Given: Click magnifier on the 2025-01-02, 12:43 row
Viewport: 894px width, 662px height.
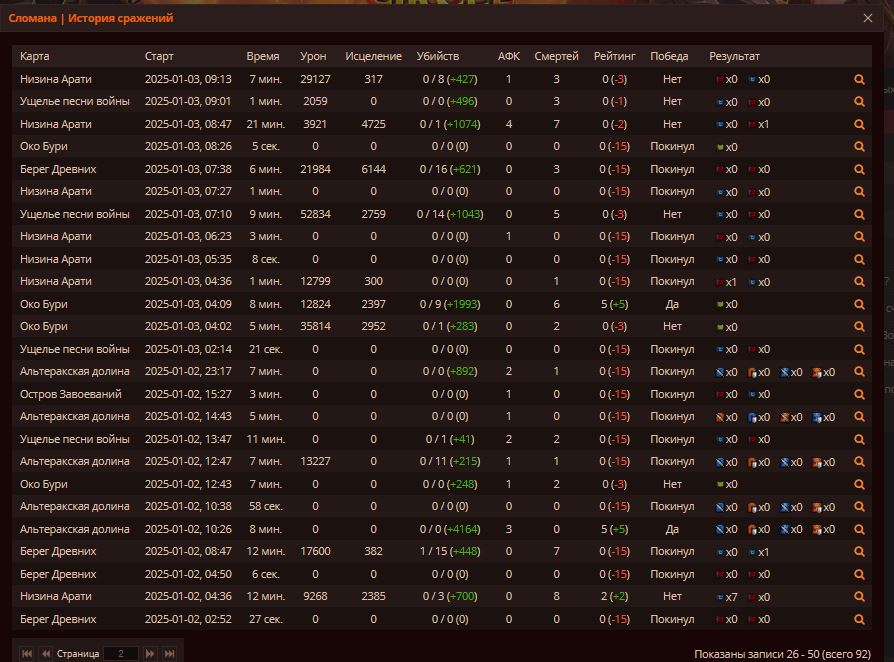Looking at the screenshot, I should point(859,485).
